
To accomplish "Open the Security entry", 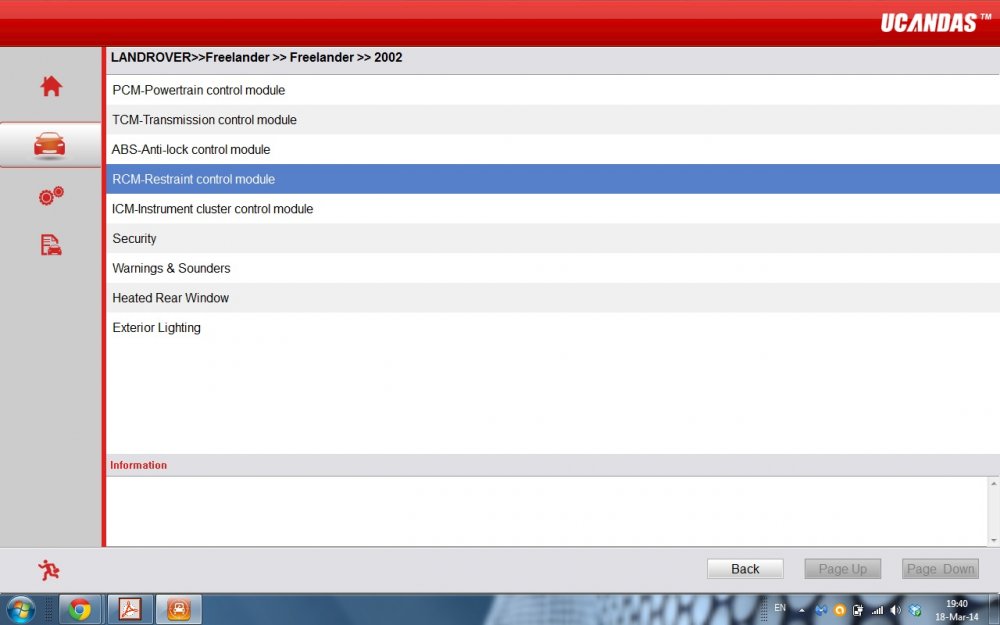I will tap(552, 238).
